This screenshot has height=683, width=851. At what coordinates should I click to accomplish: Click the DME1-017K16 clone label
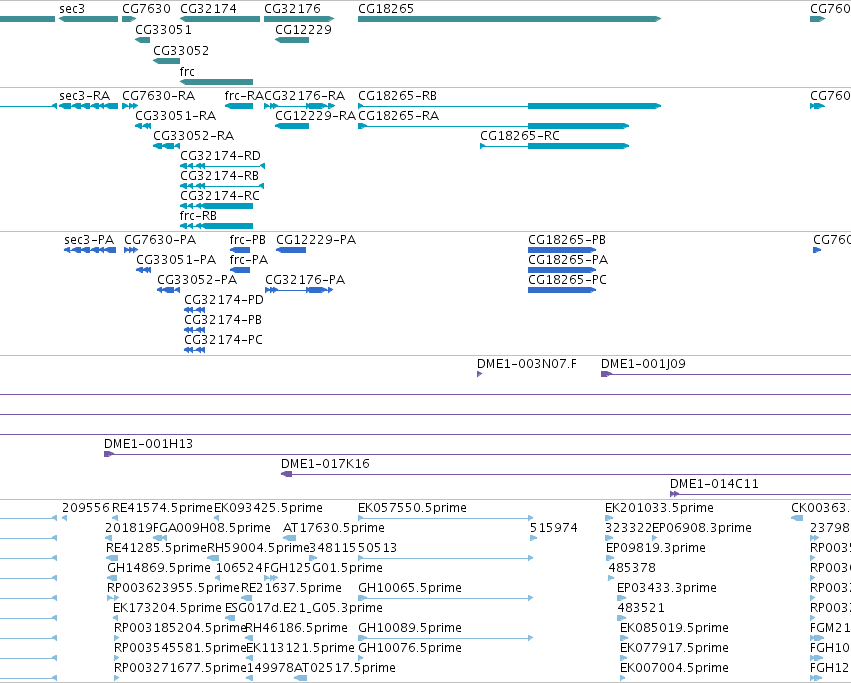tap(325, 464)
